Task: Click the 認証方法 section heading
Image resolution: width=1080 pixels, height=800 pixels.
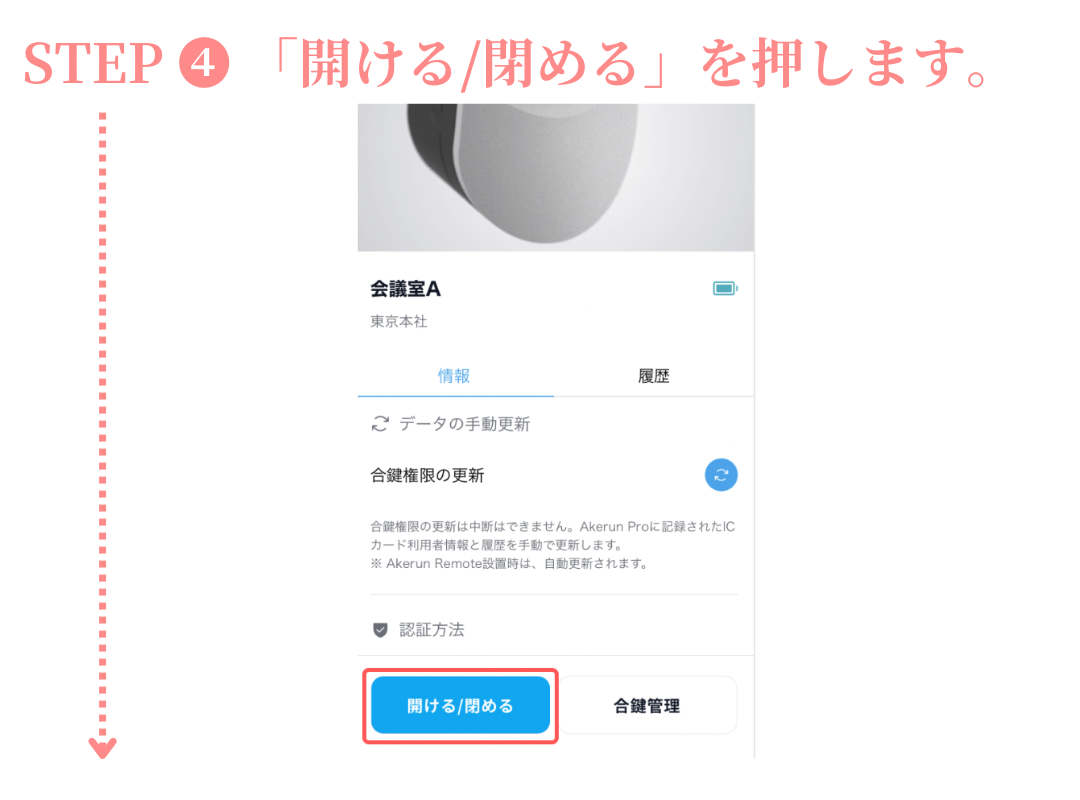Action: click(x=432, y=630)
